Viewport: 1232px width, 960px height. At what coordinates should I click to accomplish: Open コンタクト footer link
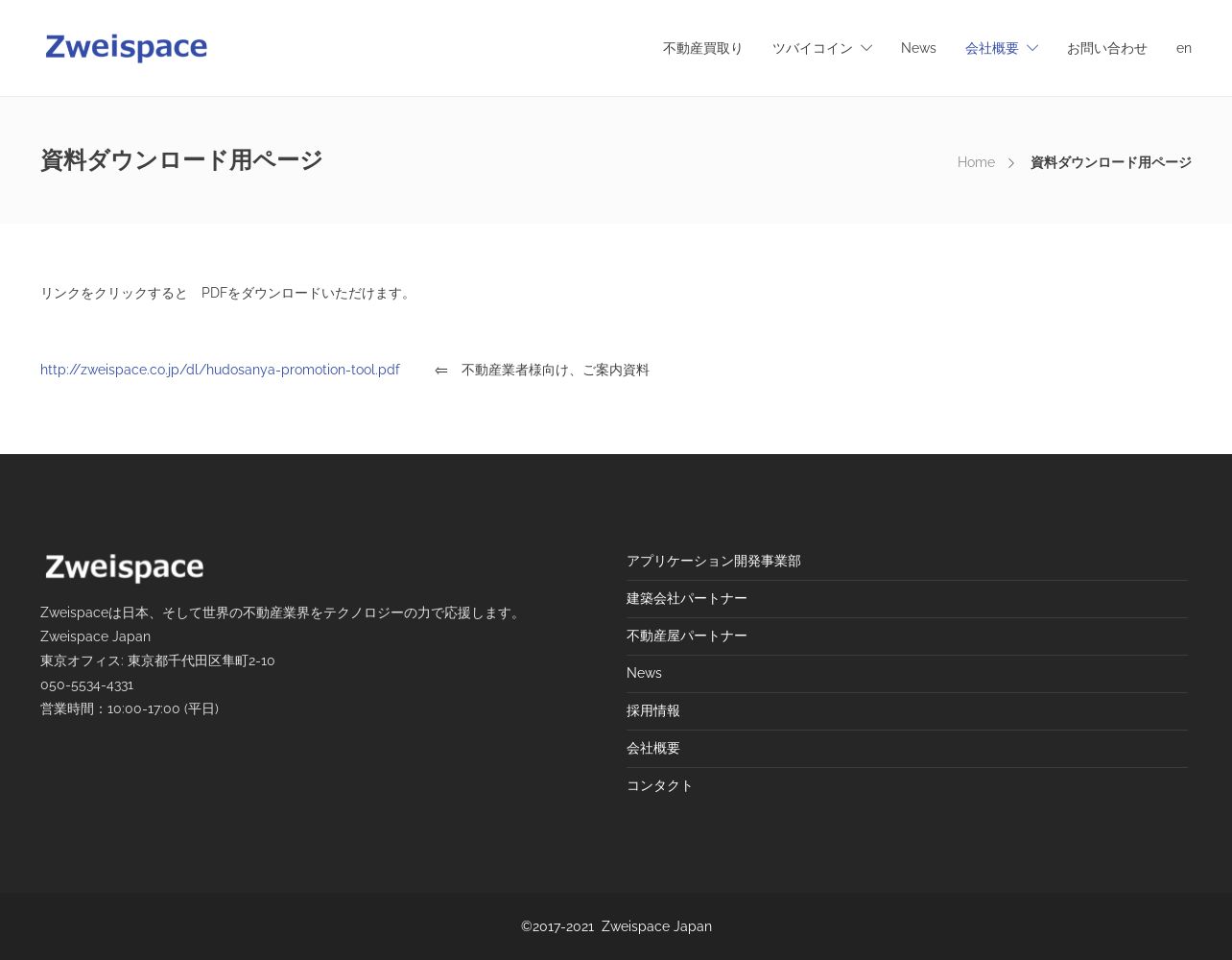[x=659, y=785]
